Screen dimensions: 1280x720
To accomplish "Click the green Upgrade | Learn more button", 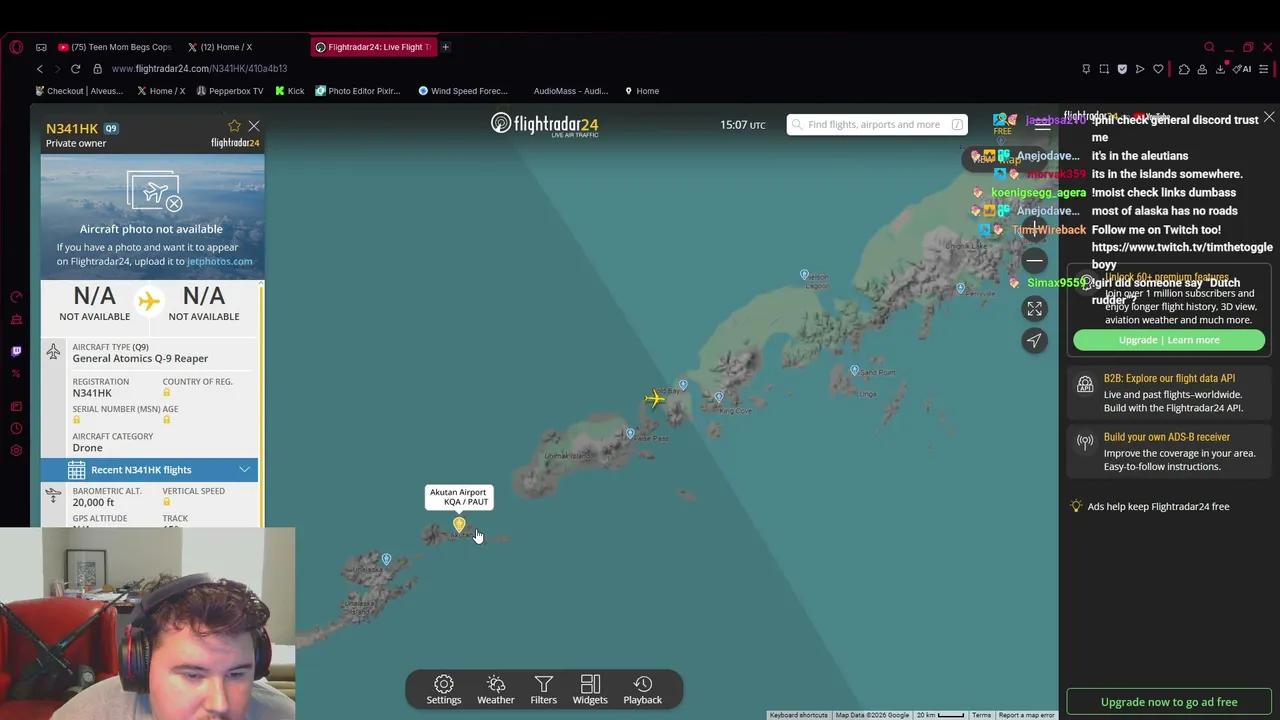I will coord(1169,340).
